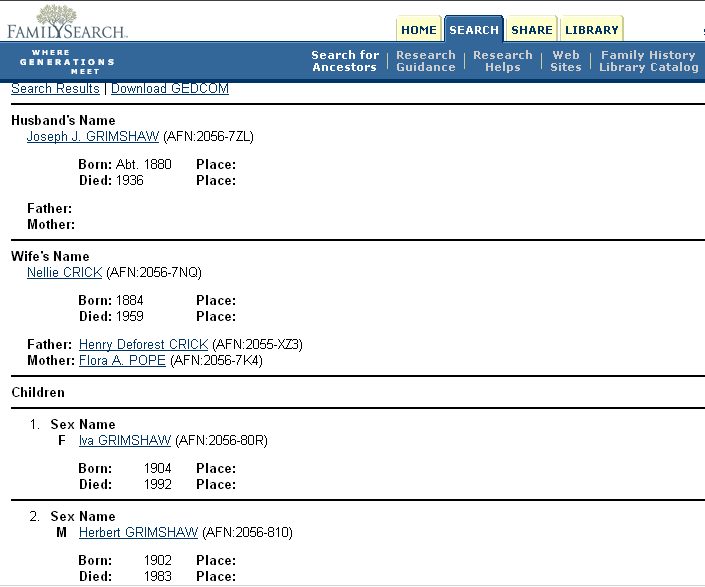
Task: Select the AFN:2056-7K4 text
Action: point(216,360)
